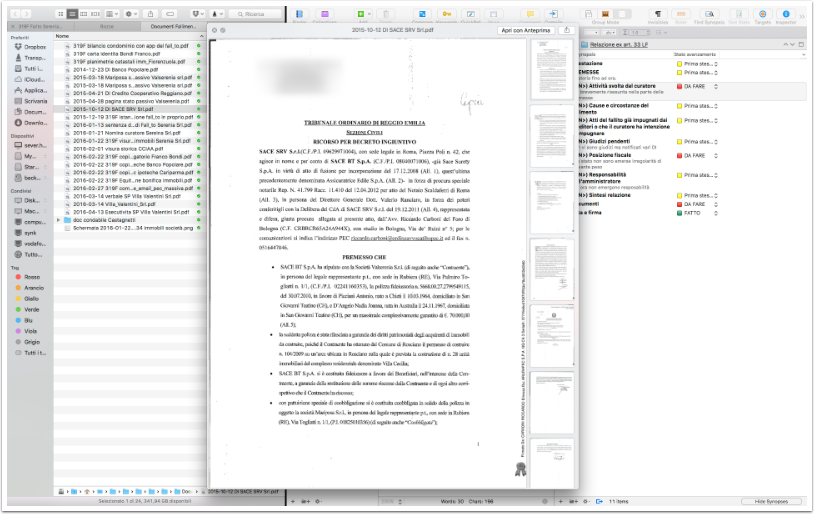The height and width of the screenshot is (514, 814).
Task: Select the Verde tag in sidebar
Action: [32, 309]
